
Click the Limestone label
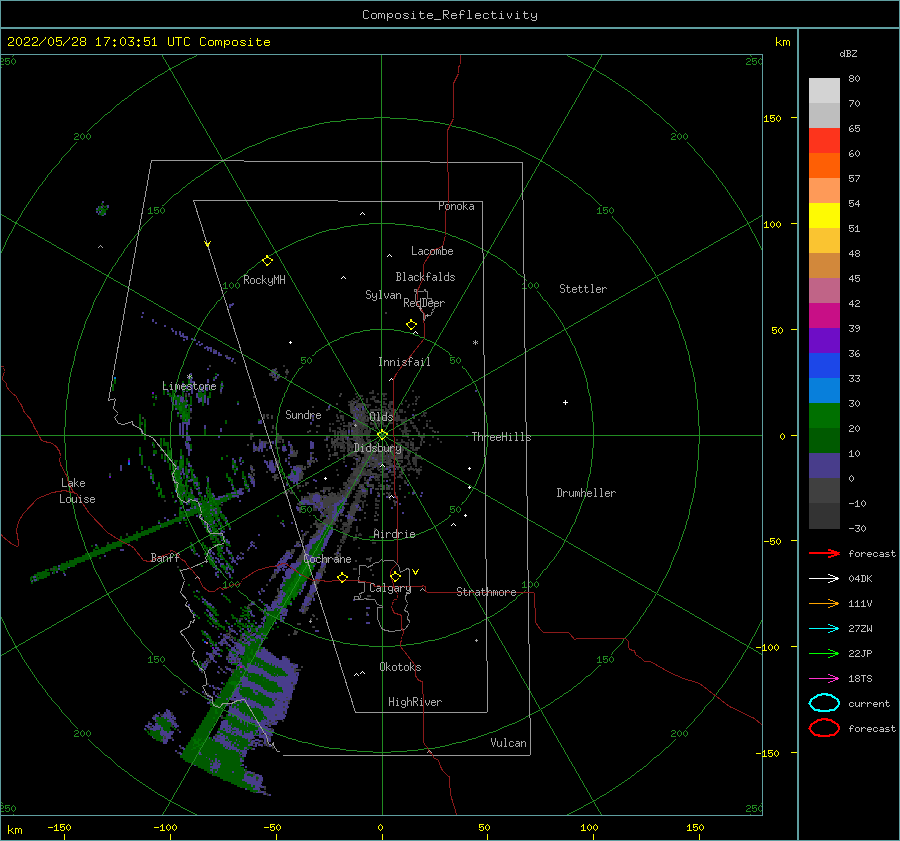(189, 386)
